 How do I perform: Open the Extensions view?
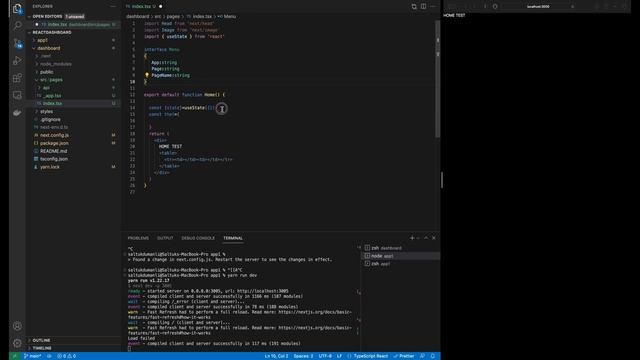pos(17,78)
